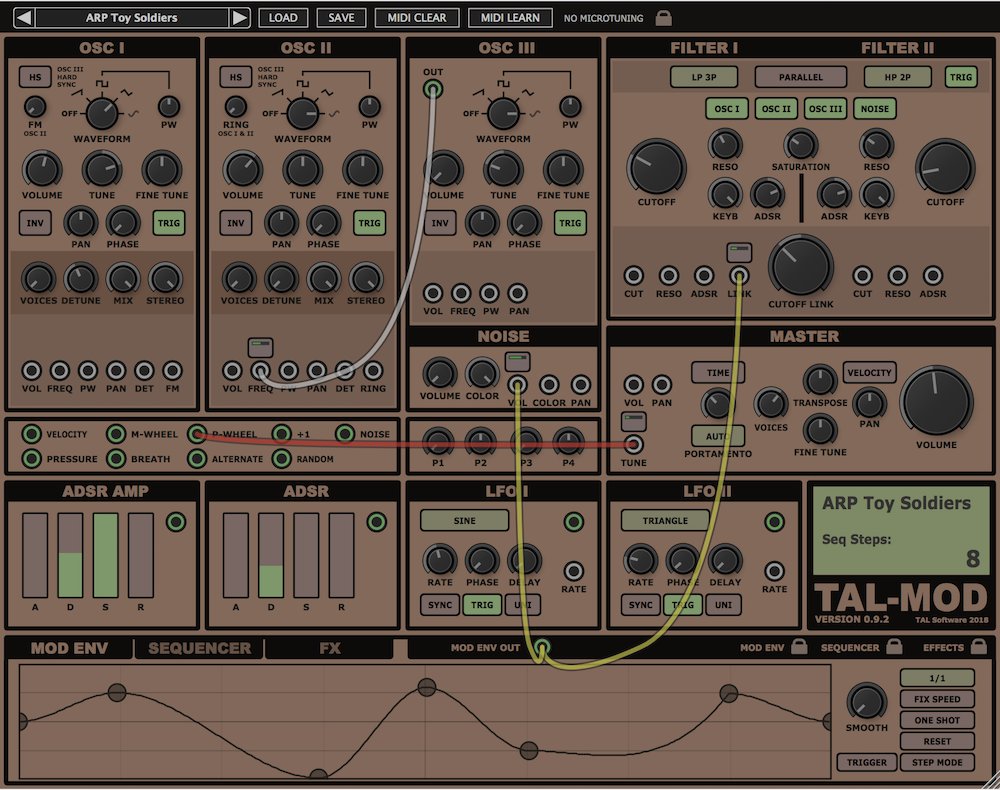The width and height of the screenshot is (1000, 790).
Task: Click the VOL input jack under NOISE
Action: [518, 383]
